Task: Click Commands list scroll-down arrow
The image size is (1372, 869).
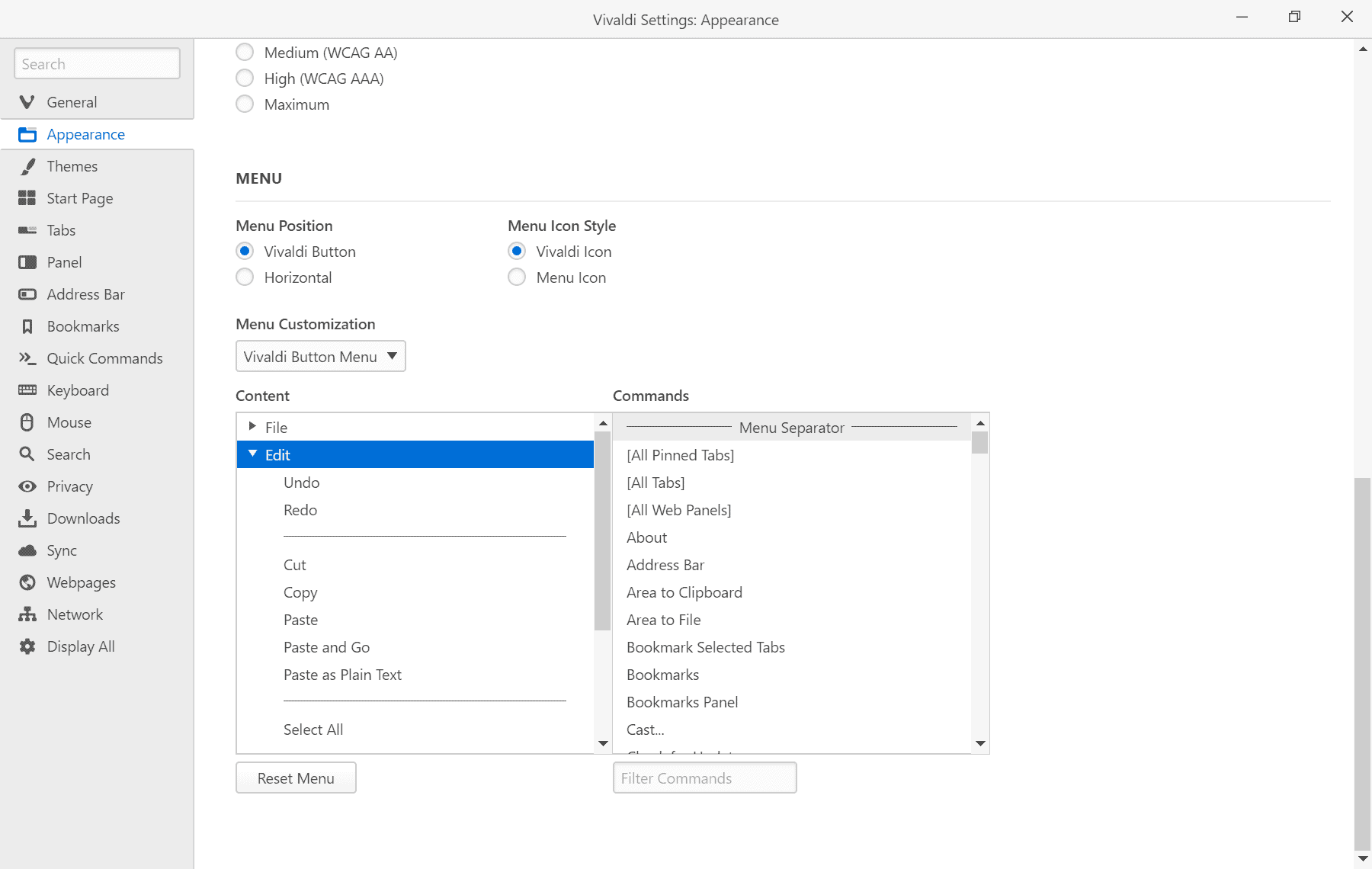Action: tap(980, 743)
